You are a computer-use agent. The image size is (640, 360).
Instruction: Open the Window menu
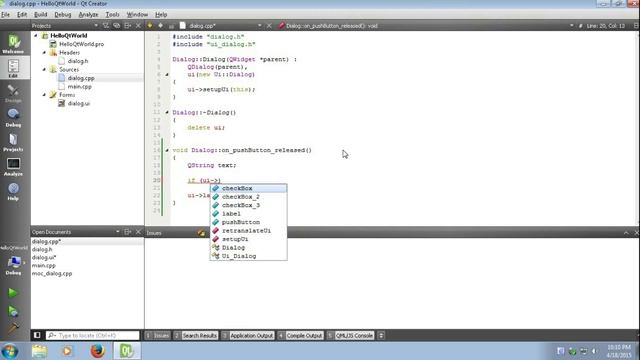pos(137,15)
